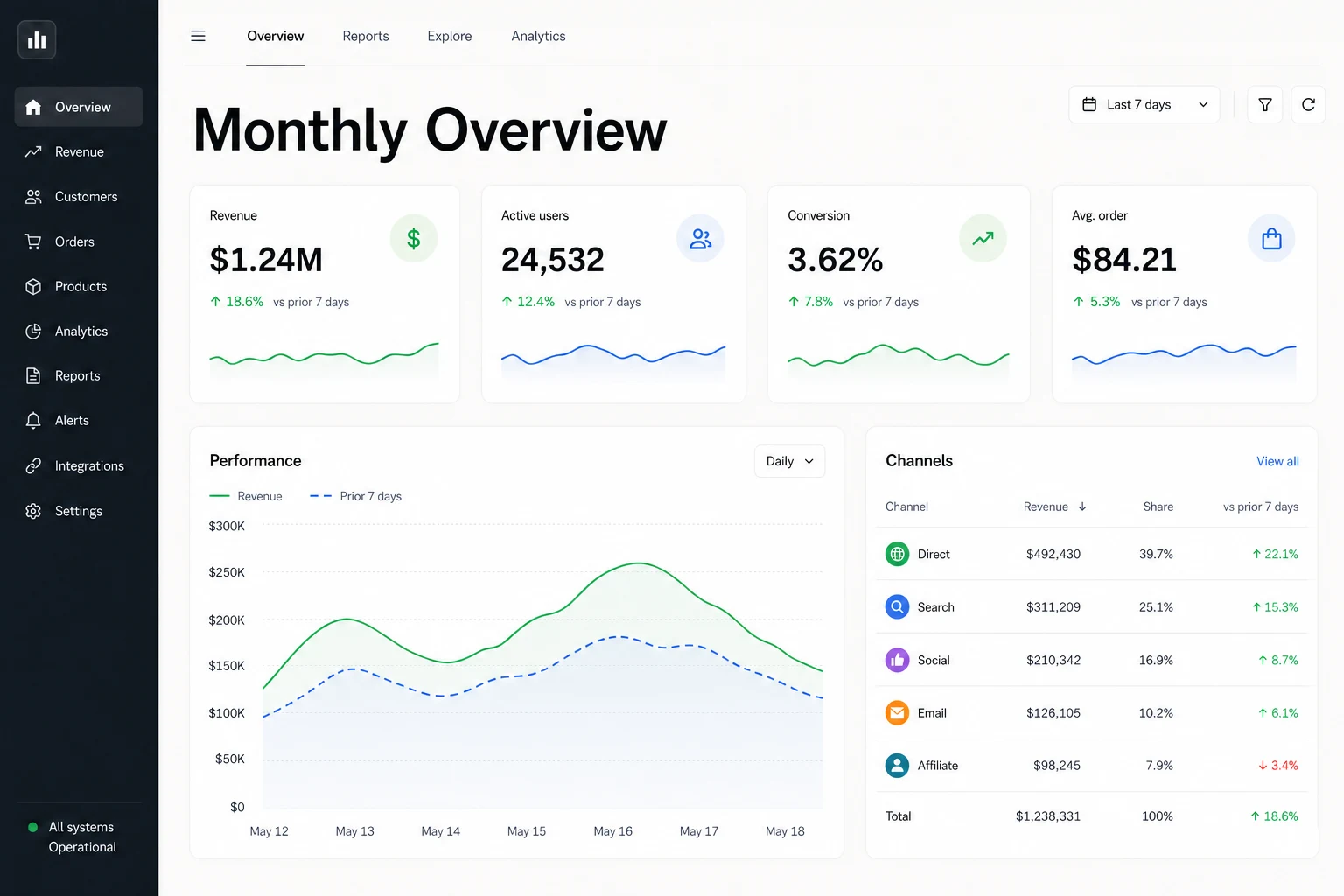The width and height of the screenshot is (1344, 896).
Task: Click the sort arrow beside Revenue column
Action: click(x=1082, y=507)
